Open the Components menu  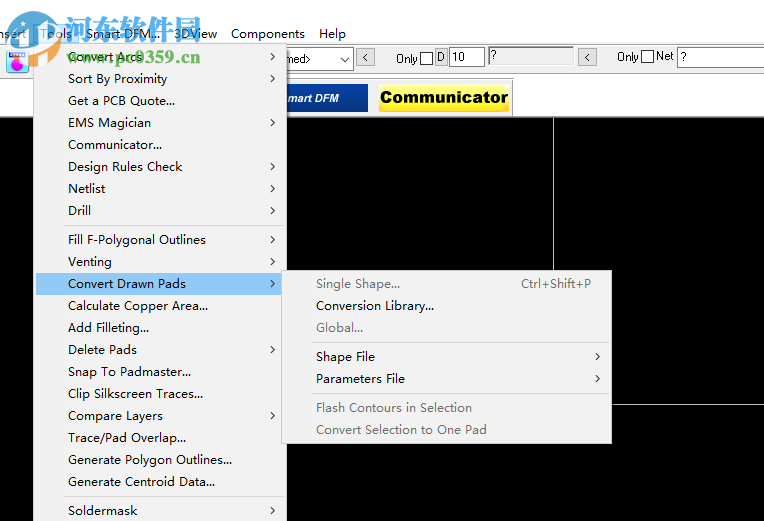[x=267, y=34]
